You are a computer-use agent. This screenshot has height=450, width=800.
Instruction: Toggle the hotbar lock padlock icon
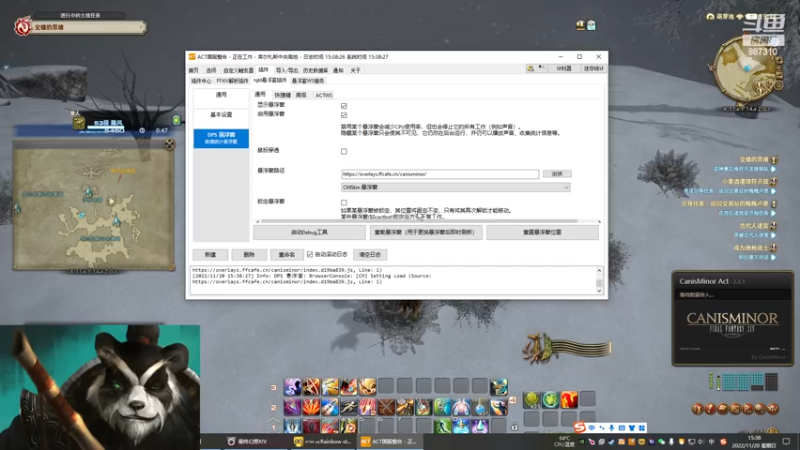point(514,426)
